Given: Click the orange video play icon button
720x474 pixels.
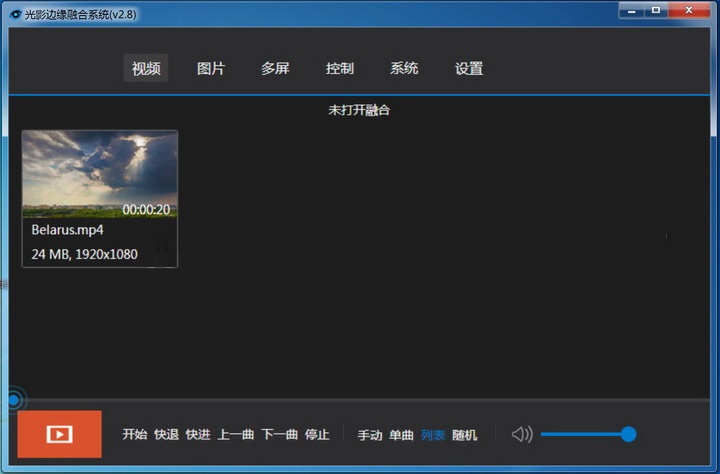Looking at the screenshot, I should [59, 434].
